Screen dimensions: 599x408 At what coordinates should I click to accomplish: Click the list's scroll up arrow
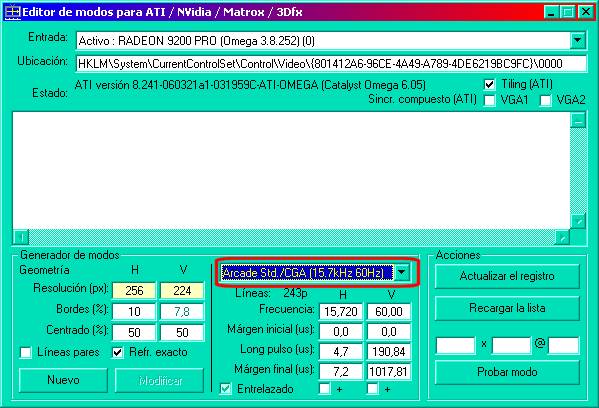click(578, 121)
